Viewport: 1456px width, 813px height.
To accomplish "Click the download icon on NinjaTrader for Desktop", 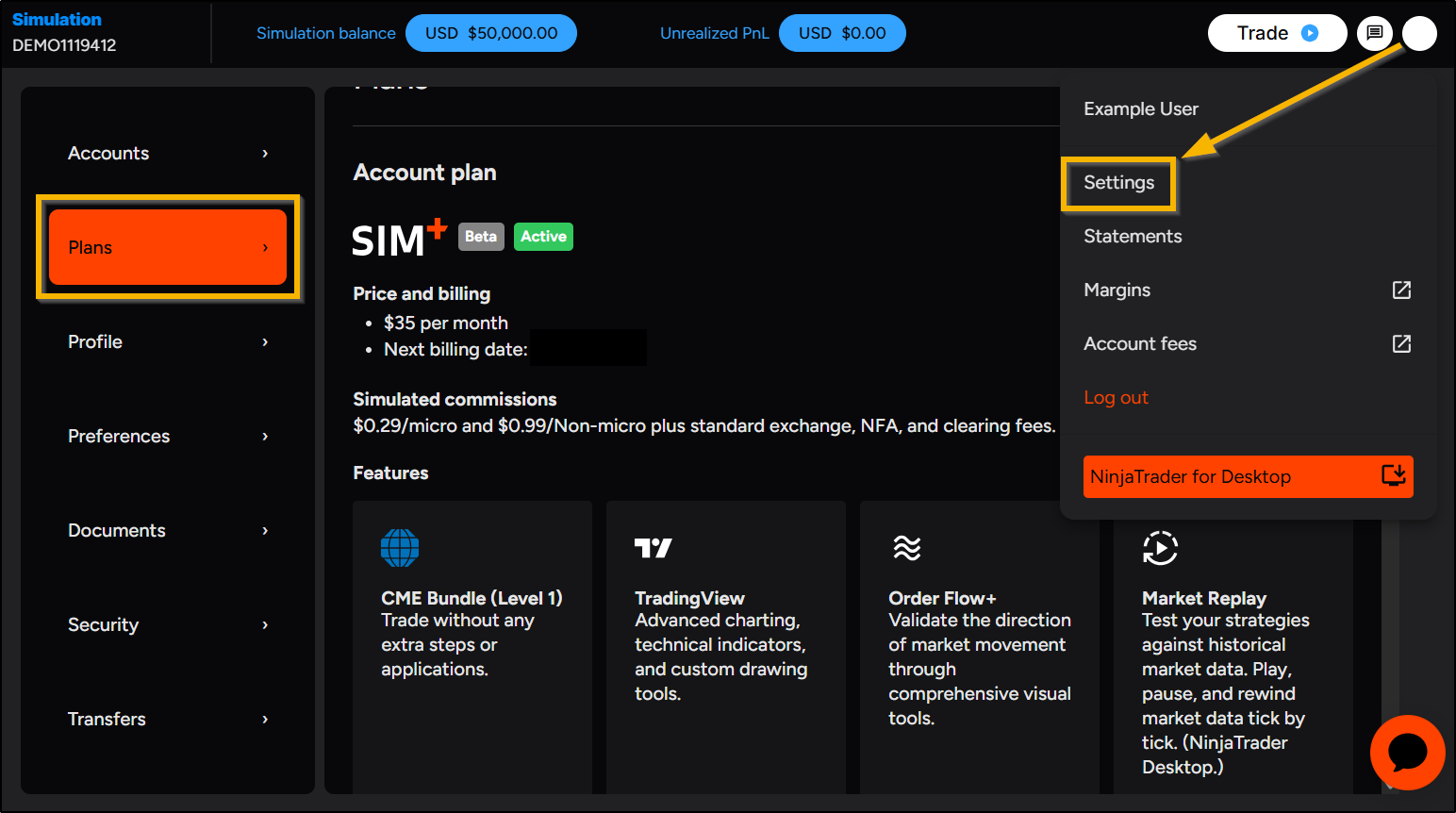I will click(x=1394, y=474).
